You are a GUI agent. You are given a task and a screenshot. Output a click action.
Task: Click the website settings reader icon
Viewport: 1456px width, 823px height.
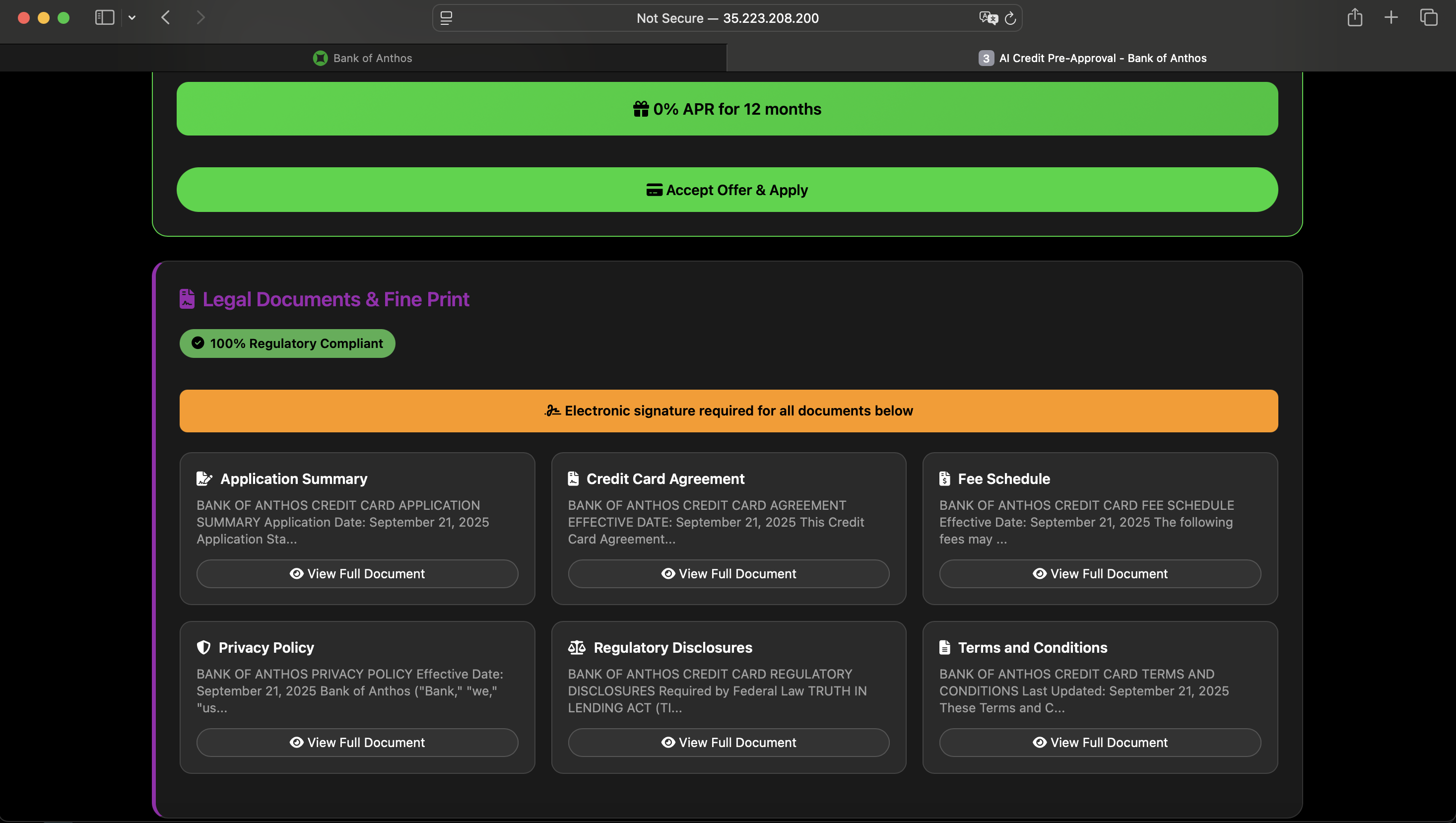click(x=446, y=18)
